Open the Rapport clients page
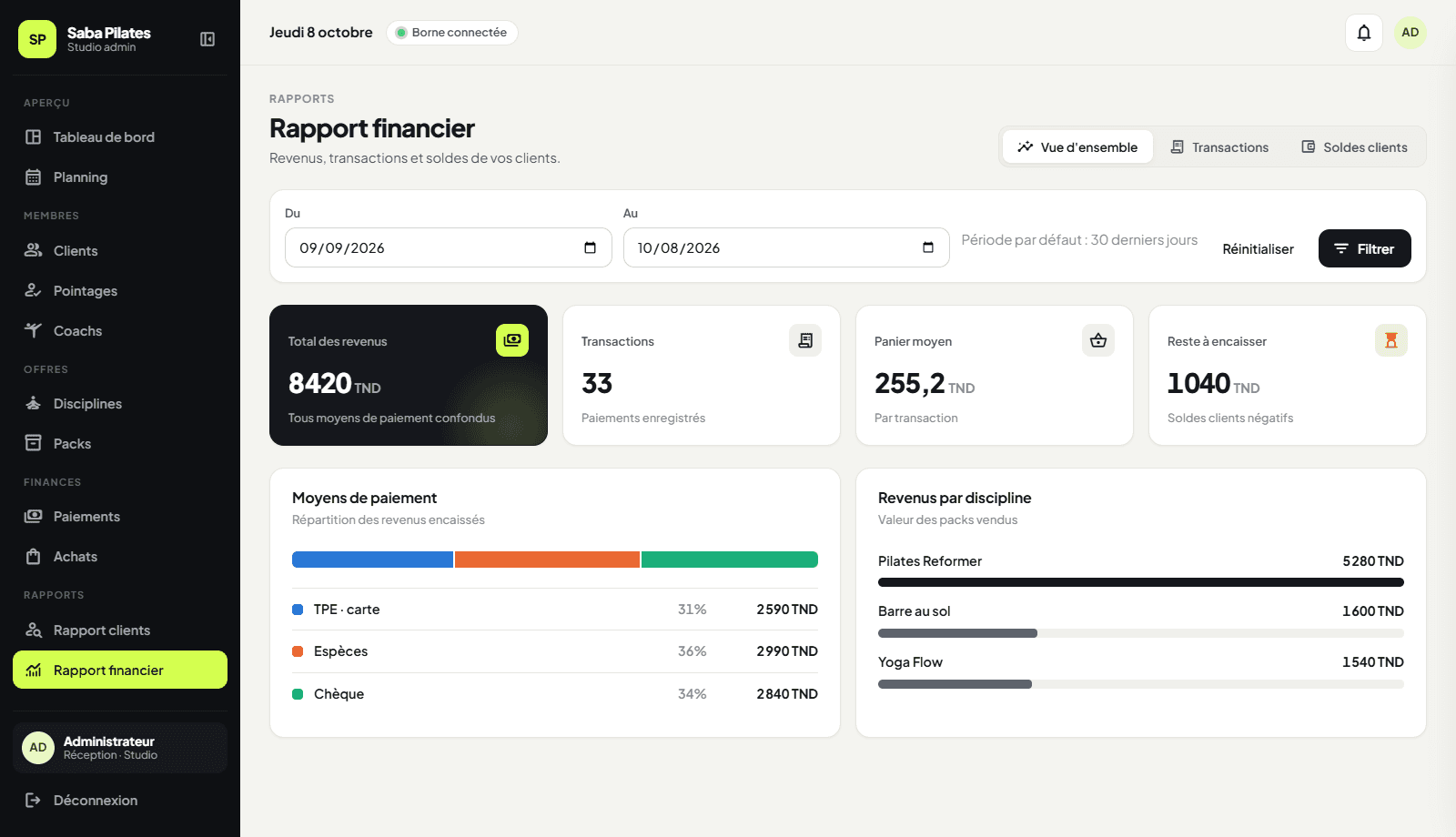This screenshot has height=837, width=1456. [120, 630]
